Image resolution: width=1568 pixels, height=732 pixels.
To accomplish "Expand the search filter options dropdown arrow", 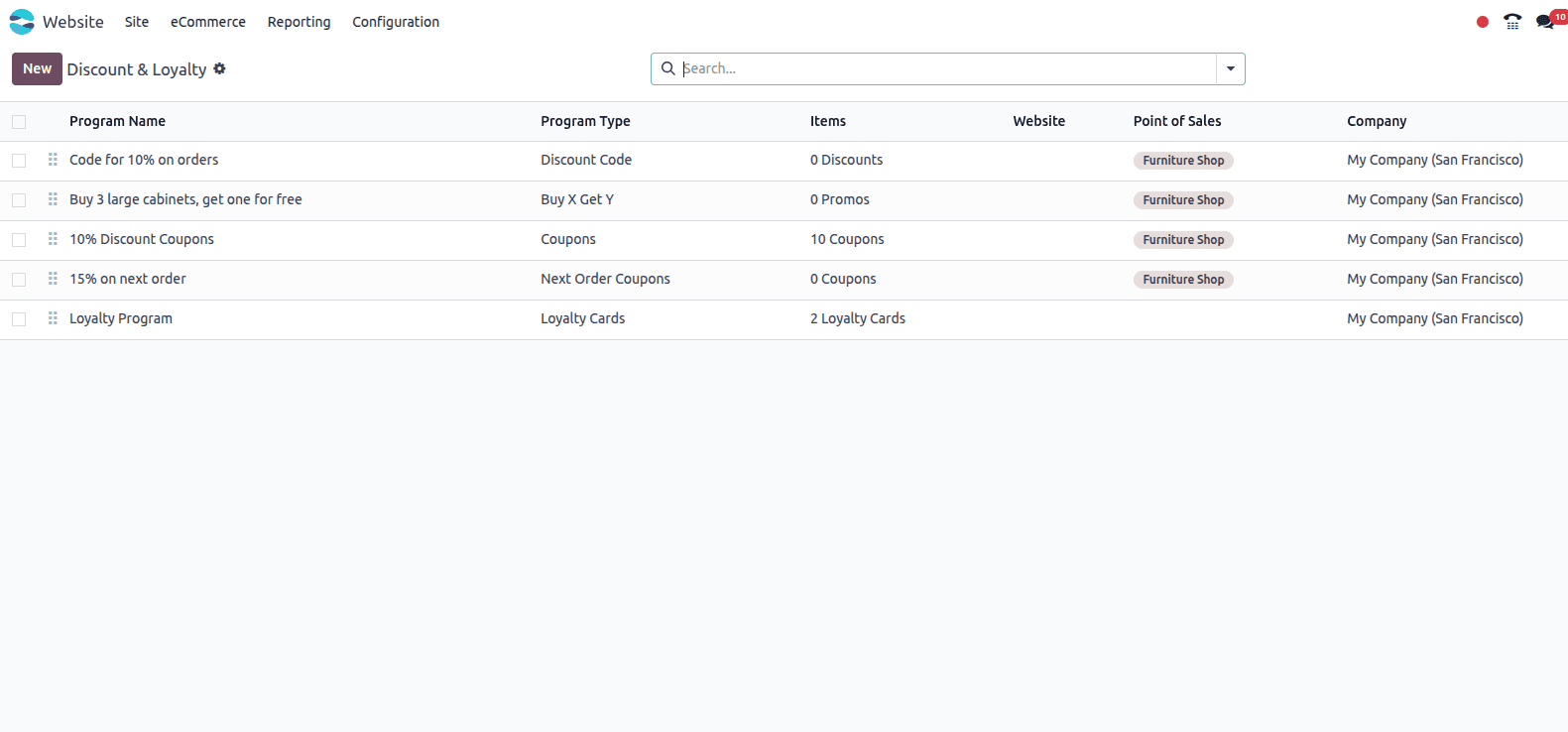I will pos(1230,68).
